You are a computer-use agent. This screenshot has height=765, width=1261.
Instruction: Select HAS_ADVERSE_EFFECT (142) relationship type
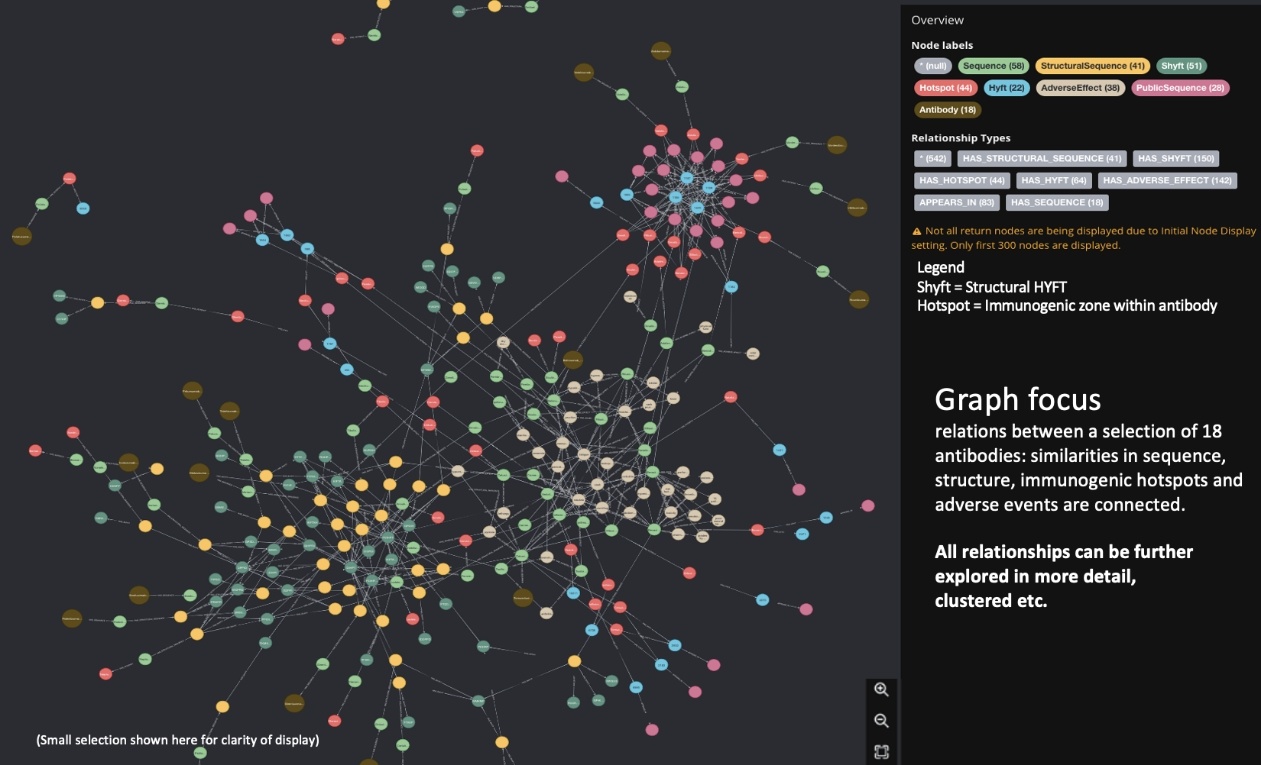click(1167, 181)
